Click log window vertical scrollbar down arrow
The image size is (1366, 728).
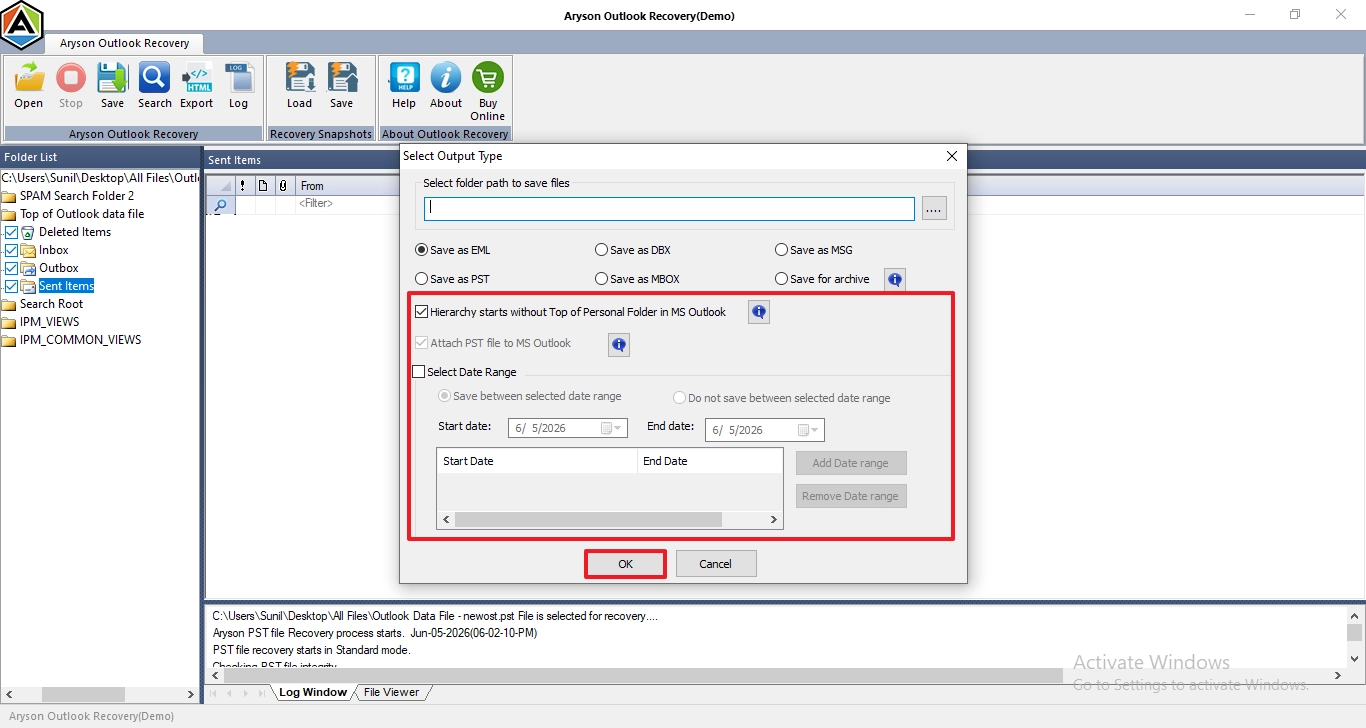pos(1354,658)
